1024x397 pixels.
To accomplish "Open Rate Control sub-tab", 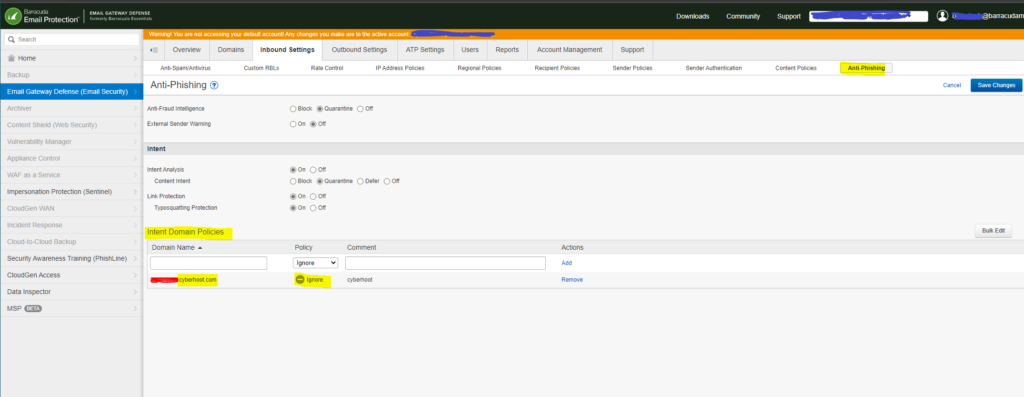I will click(x=327, y=68).
